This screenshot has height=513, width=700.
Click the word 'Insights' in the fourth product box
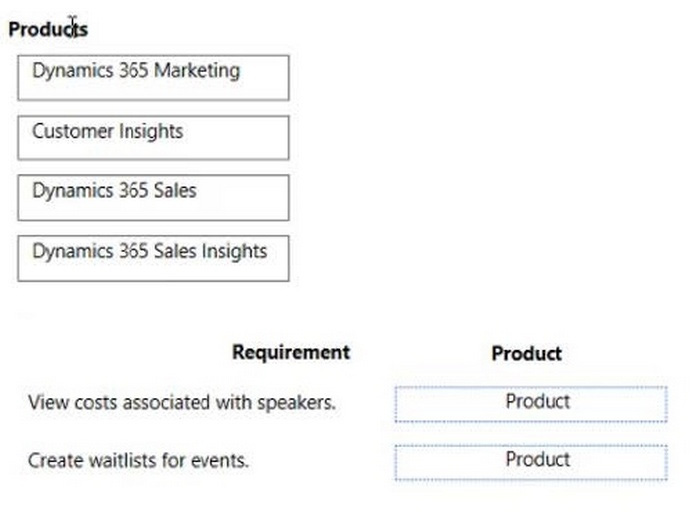click(235, 251)
